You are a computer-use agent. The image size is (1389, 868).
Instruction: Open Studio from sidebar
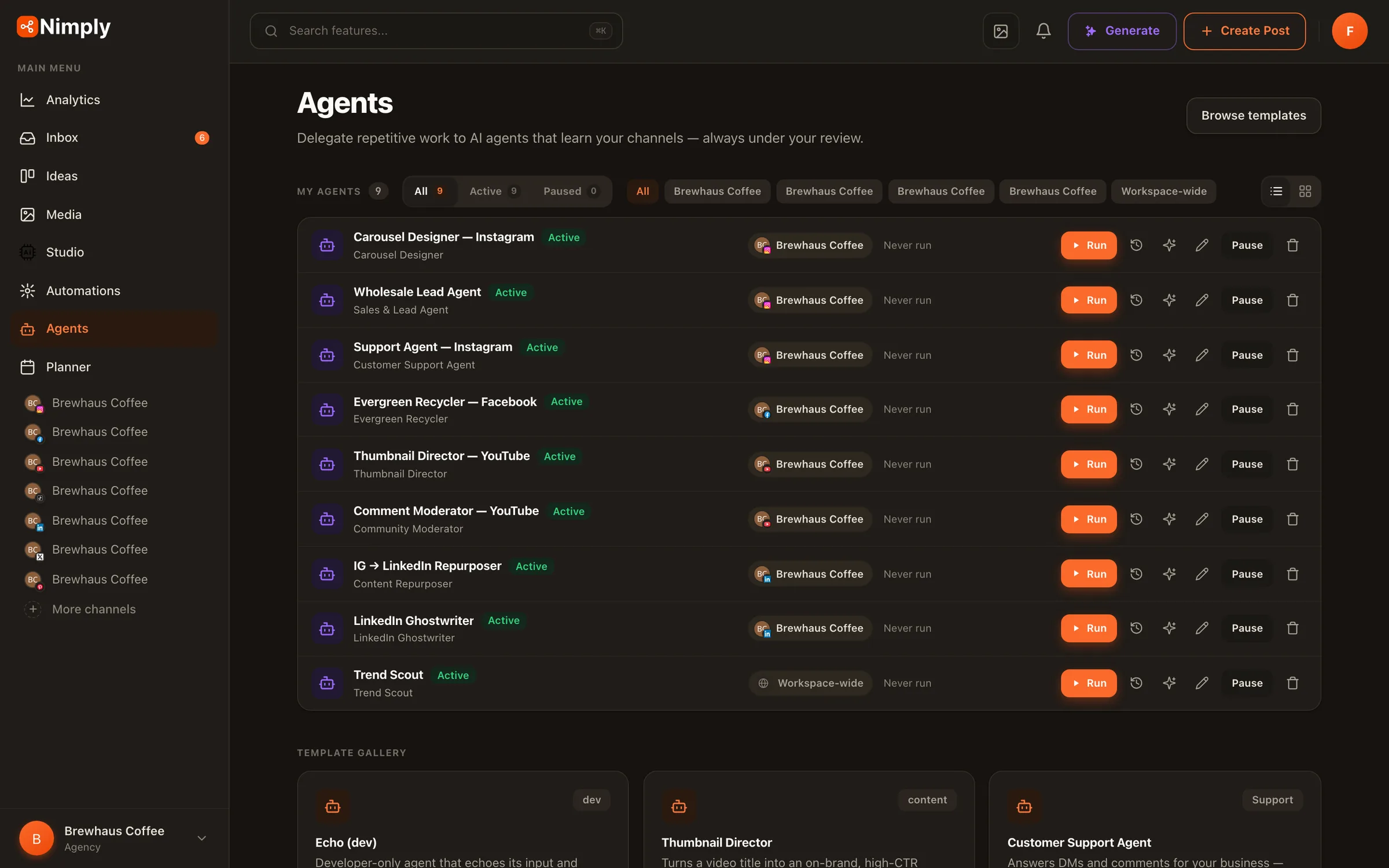pos(114,252)
